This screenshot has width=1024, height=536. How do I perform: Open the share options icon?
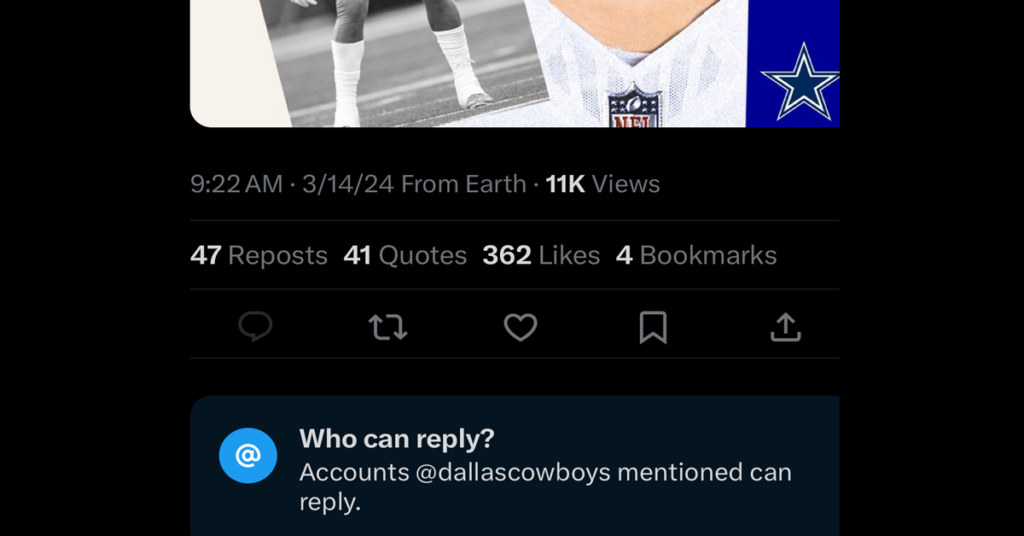coord(785,327)
